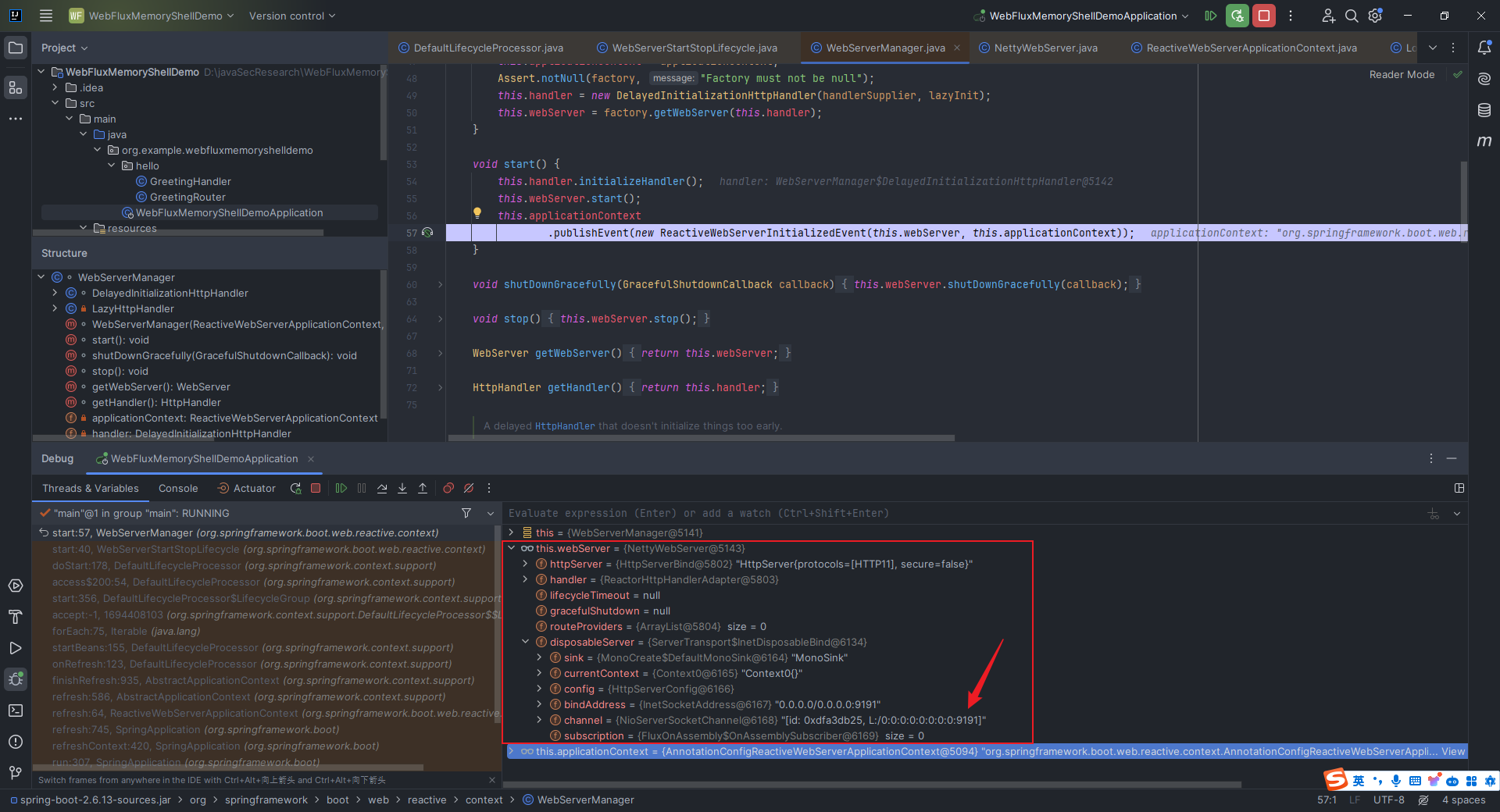This screenshot has height=812, width=1500.
Task: Click Step Over in the debug toolbar
Action: click(x=382, y=488)
